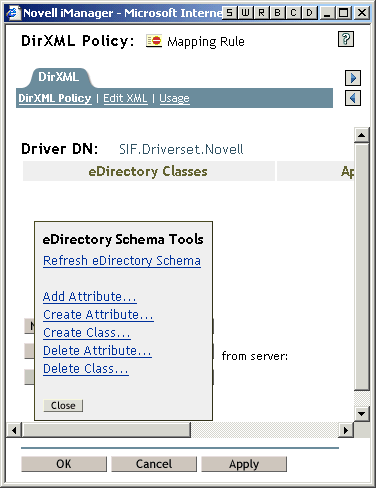Click the Mapping Rule label
376x488 pixels.
tap(206, 42)
